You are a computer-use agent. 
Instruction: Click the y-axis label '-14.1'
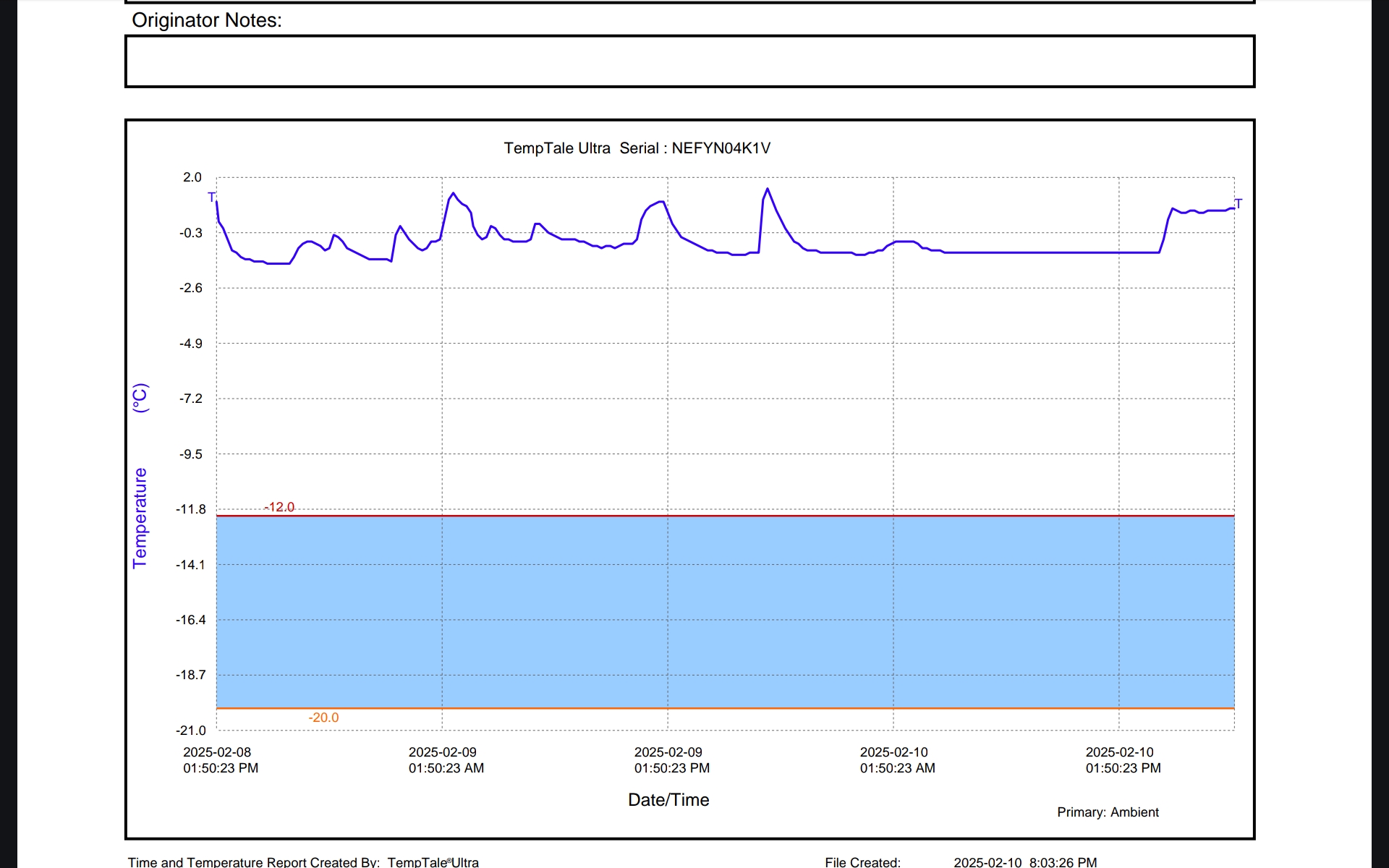pos(190,565)
